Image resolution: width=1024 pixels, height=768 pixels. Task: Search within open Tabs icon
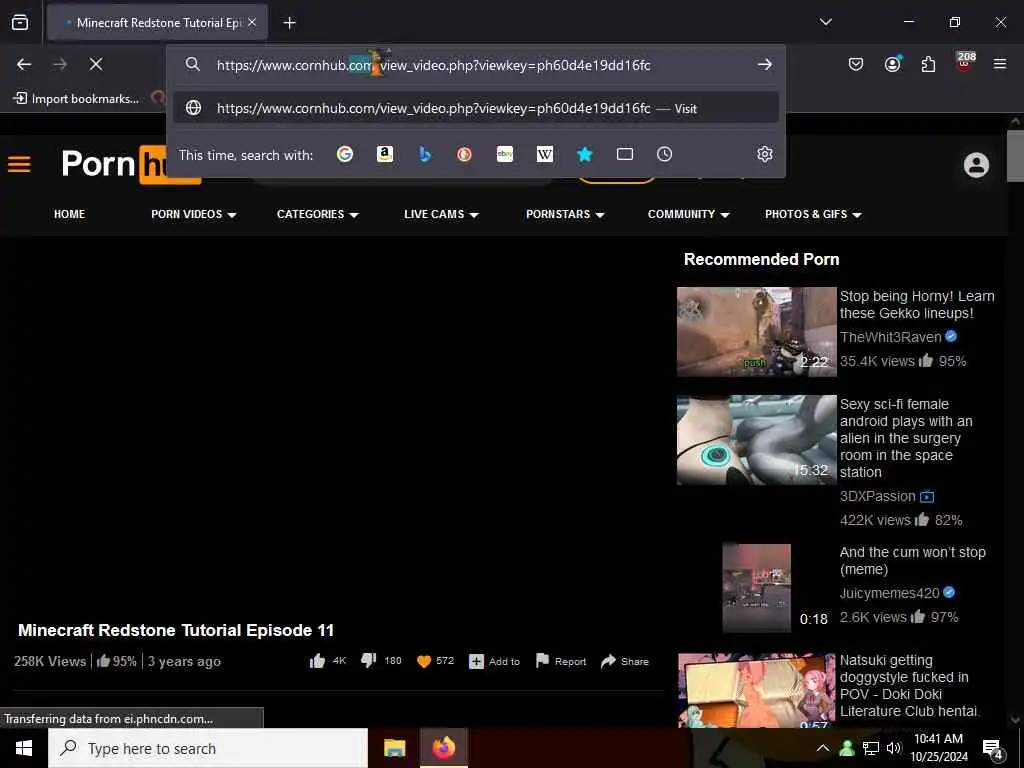pos(625,154)
